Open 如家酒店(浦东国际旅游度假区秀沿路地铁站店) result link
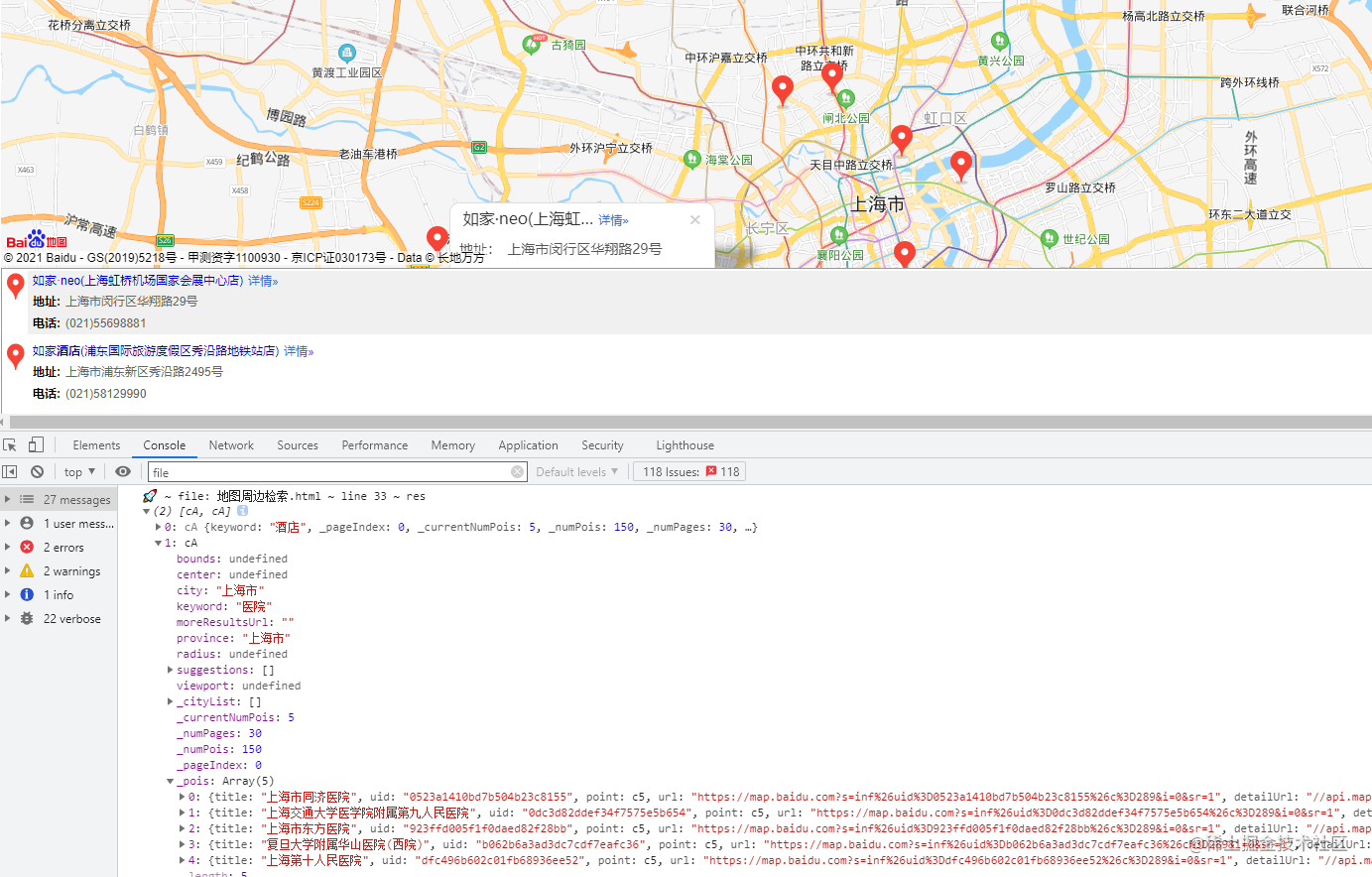The width and height of the screenshot is (1372, 877). (156, 351)
